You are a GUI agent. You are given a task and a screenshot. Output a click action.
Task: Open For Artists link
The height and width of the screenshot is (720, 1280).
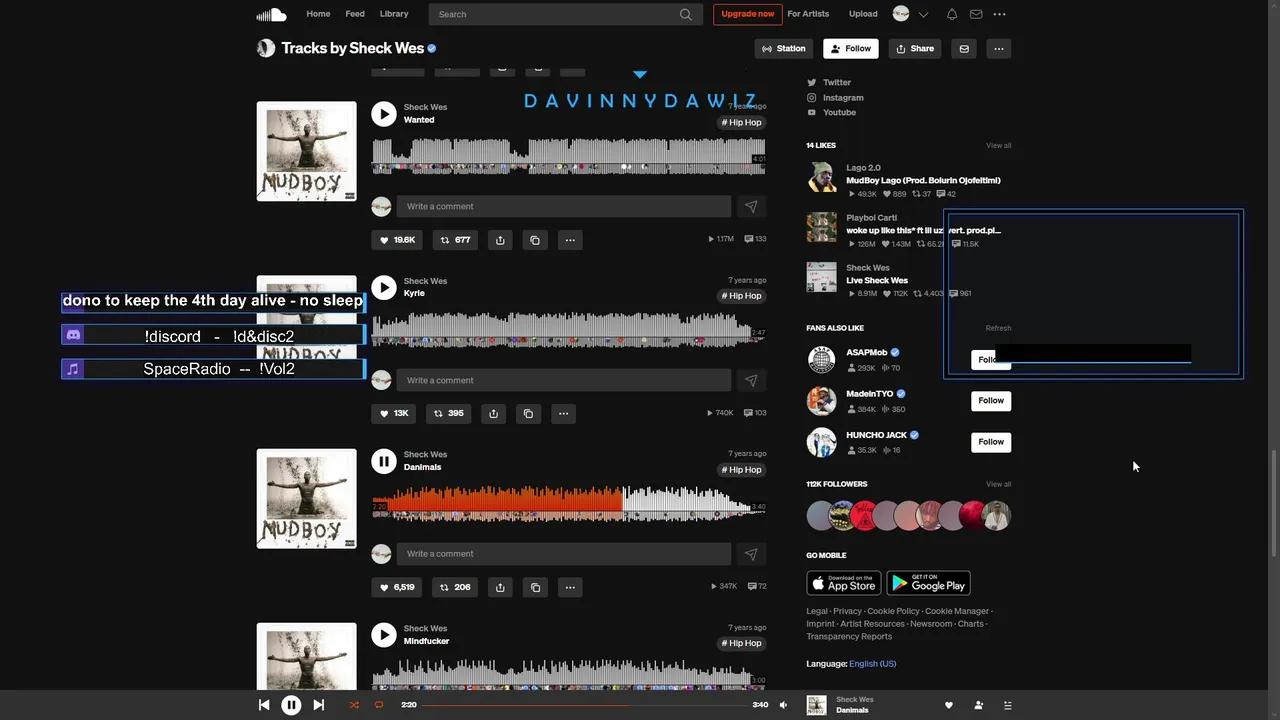[x=808, y=14]
